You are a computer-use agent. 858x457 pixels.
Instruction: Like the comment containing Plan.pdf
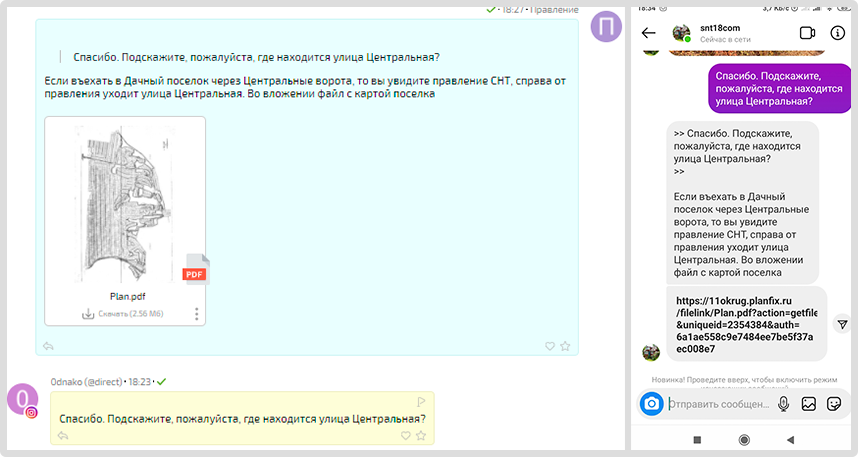pos(549,346)
